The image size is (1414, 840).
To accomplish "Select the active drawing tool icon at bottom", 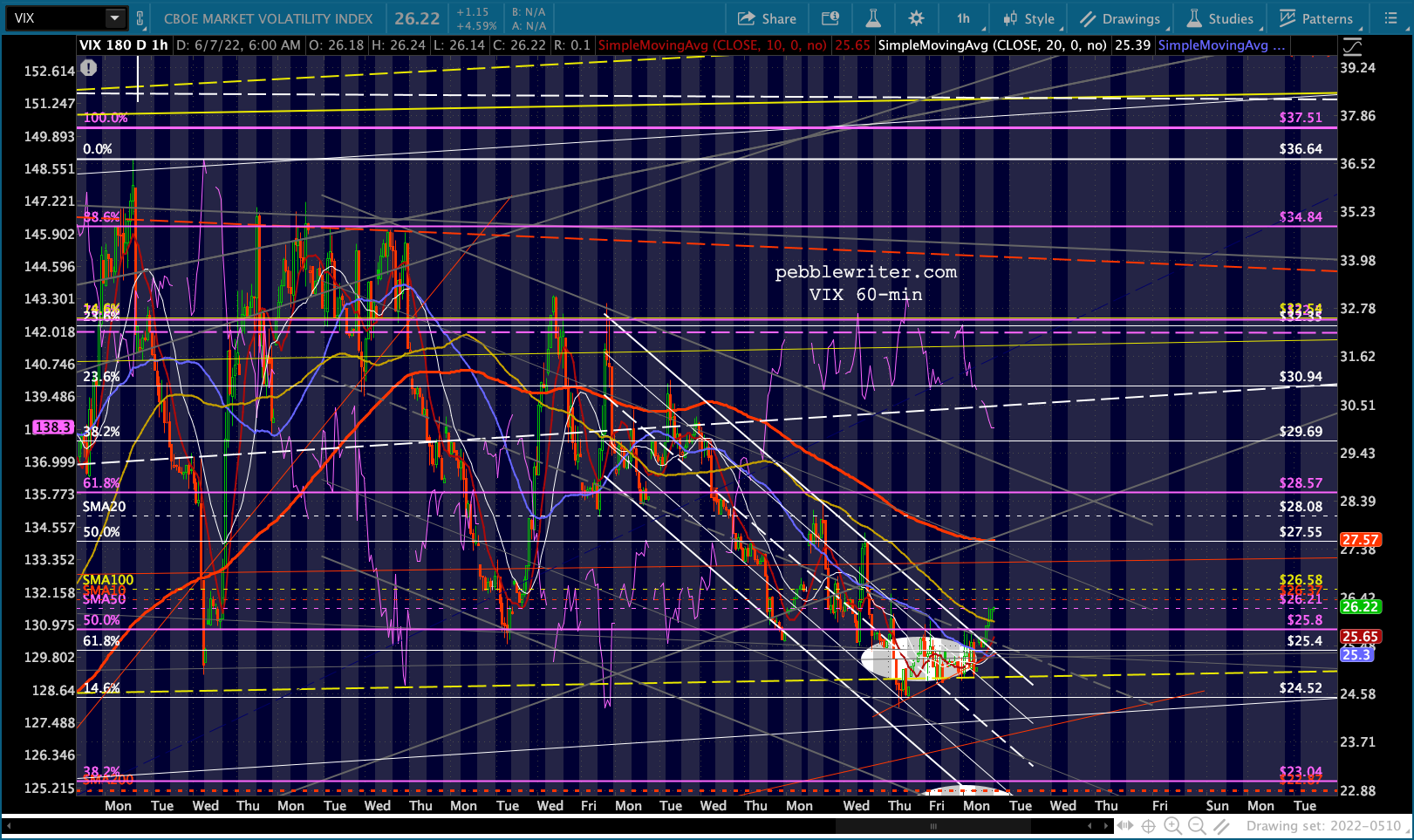I will (1222, 825).
